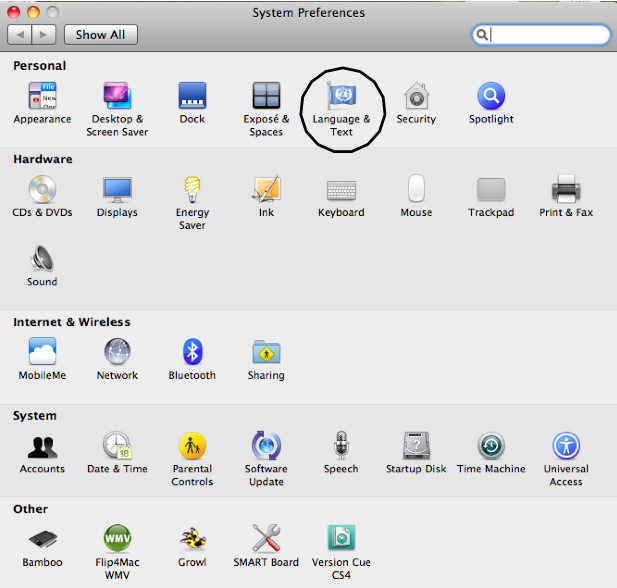This screenshot has height=588, width=617.
Task: Click the magnifying glass in search field
Action: [x=482, y=35]
